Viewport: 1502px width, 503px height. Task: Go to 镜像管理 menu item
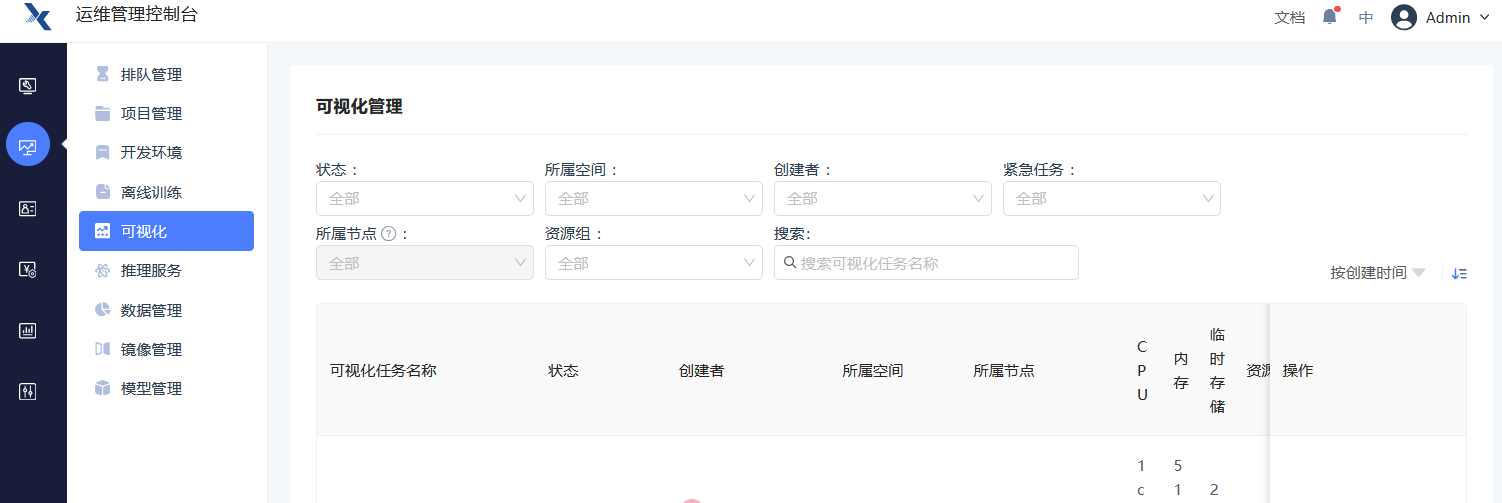(166, 349)
